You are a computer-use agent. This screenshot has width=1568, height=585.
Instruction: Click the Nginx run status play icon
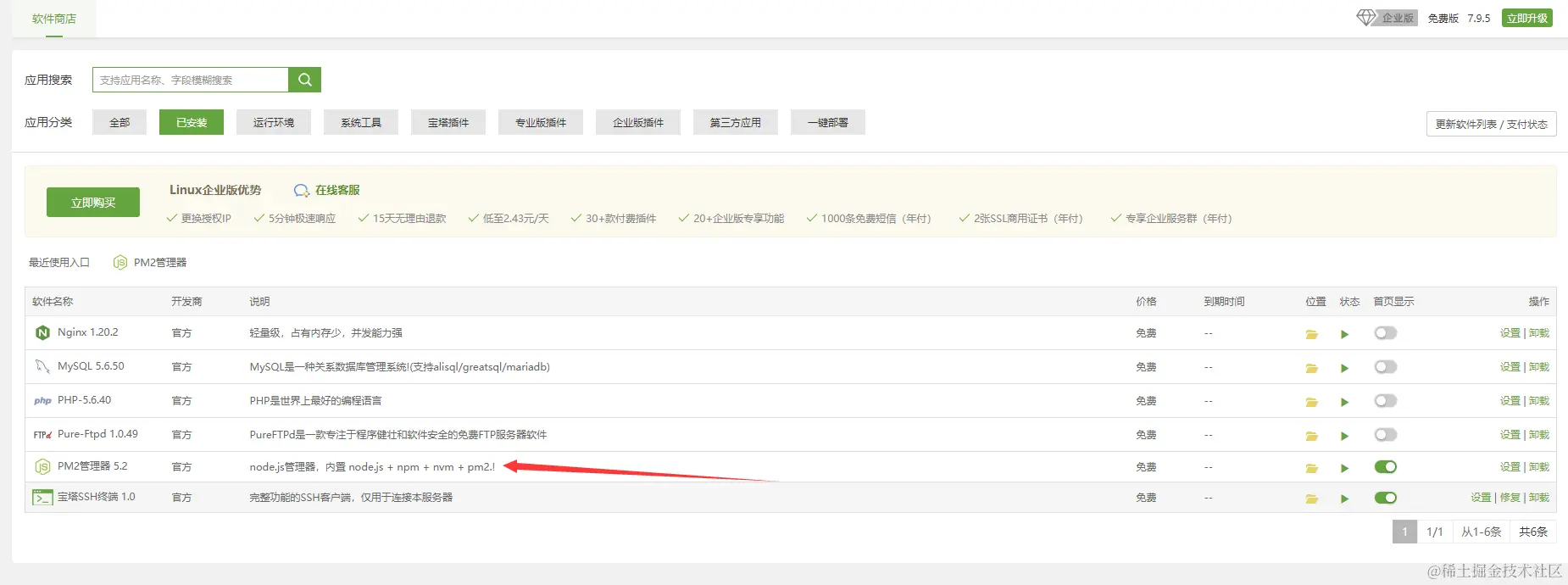1344,334
